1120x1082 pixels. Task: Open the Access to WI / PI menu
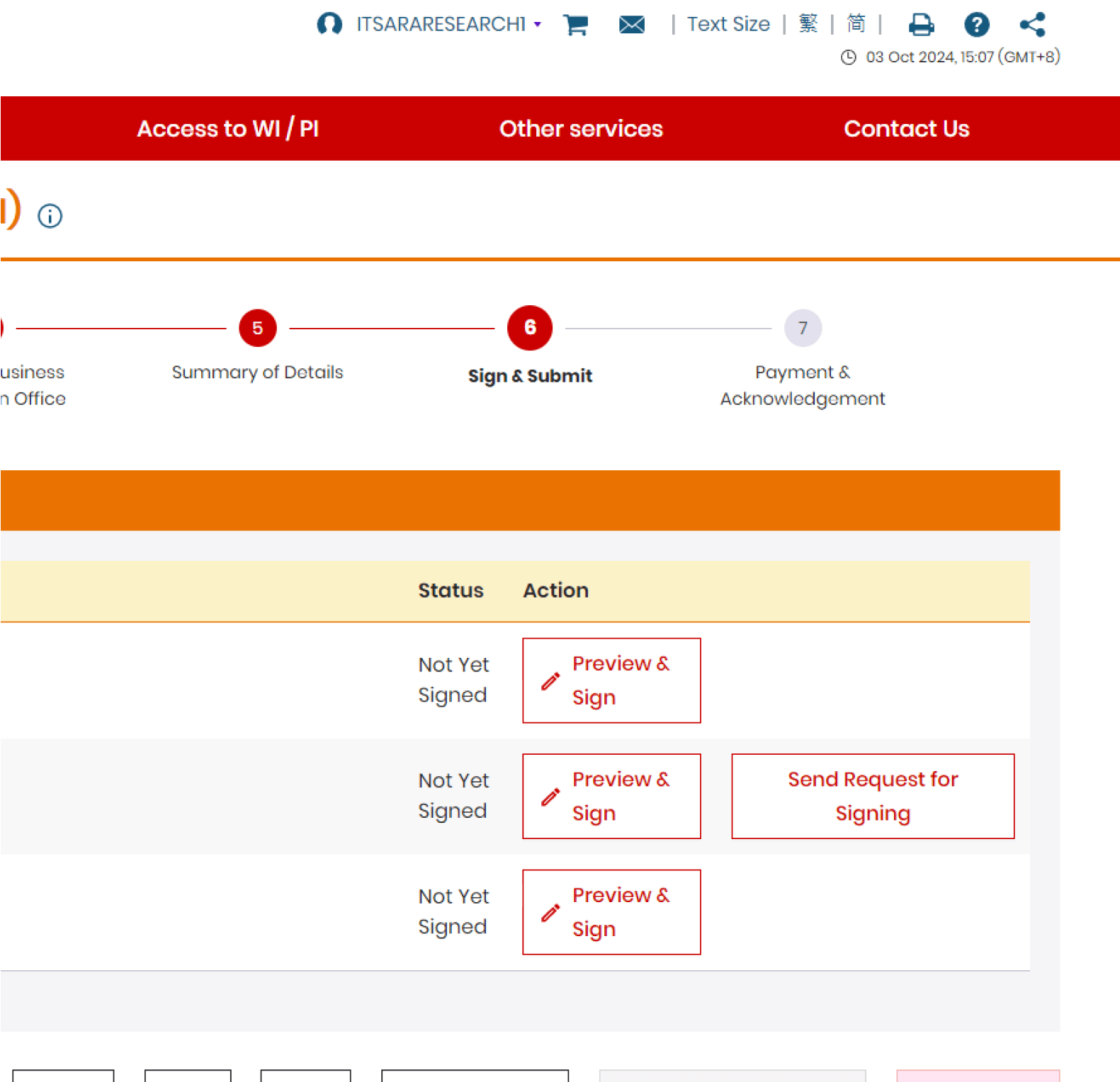click(x=227, y=129)
